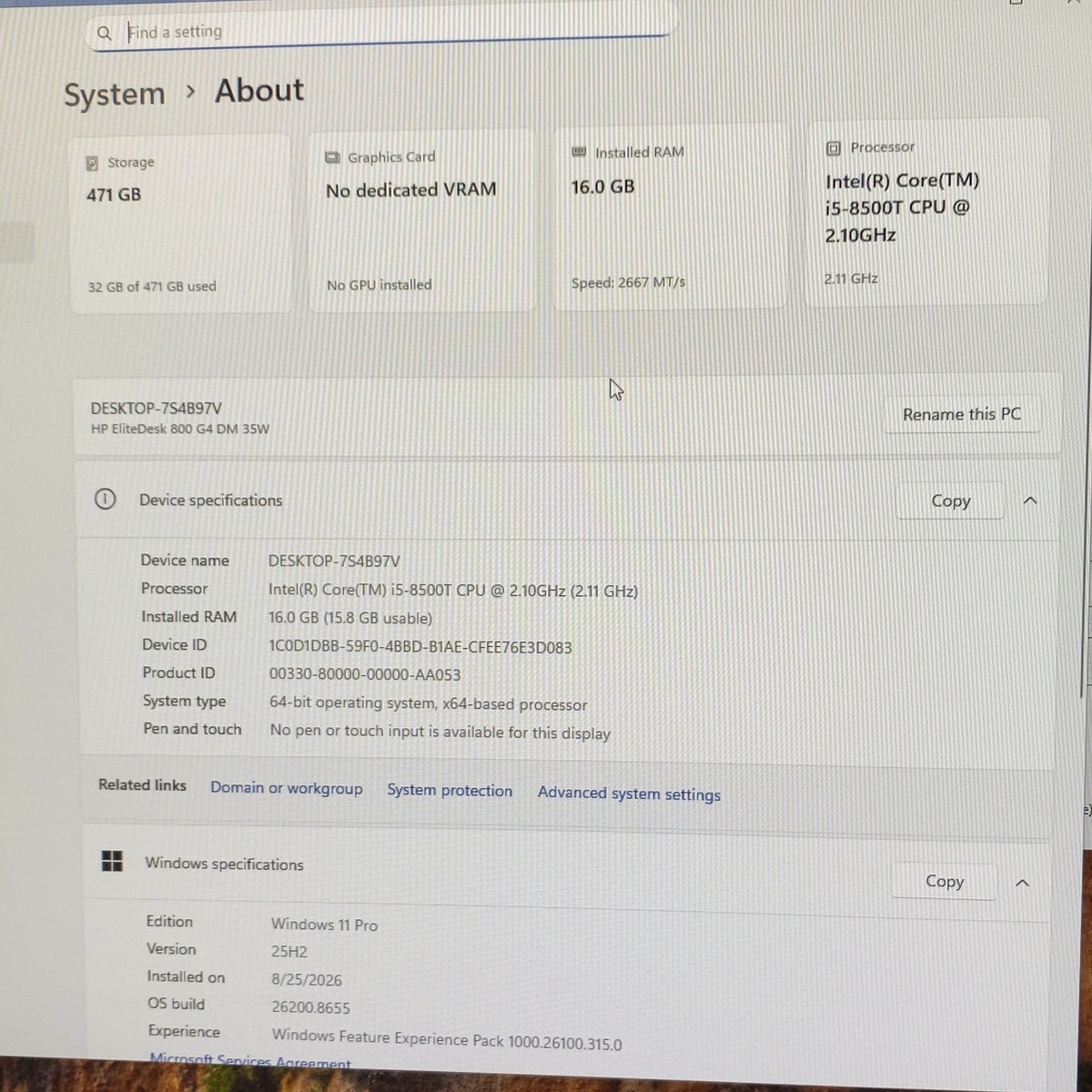Go back to System breadcrumb
1092x1092 pixels.
[x=115, y=95]
